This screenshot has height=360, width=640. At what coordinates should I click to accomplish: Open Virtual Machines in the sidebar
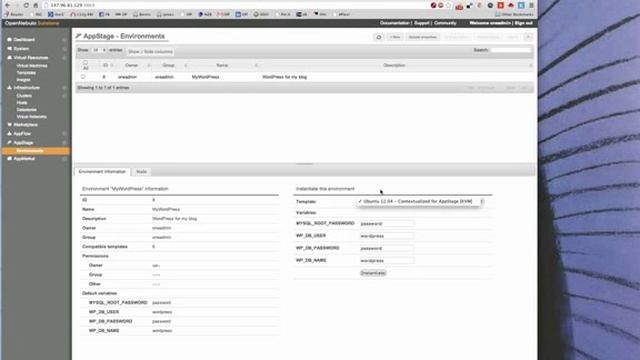pos(32,66)
